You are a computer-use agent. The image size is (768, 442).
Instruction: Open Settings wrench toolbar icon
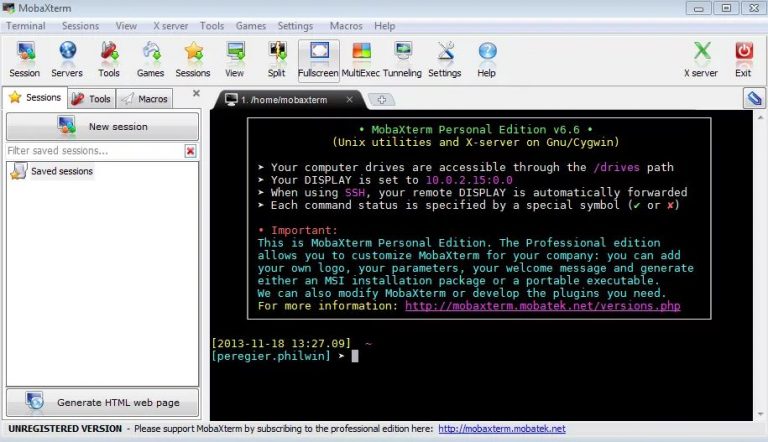pyautogui.click(x=445, y=60)
